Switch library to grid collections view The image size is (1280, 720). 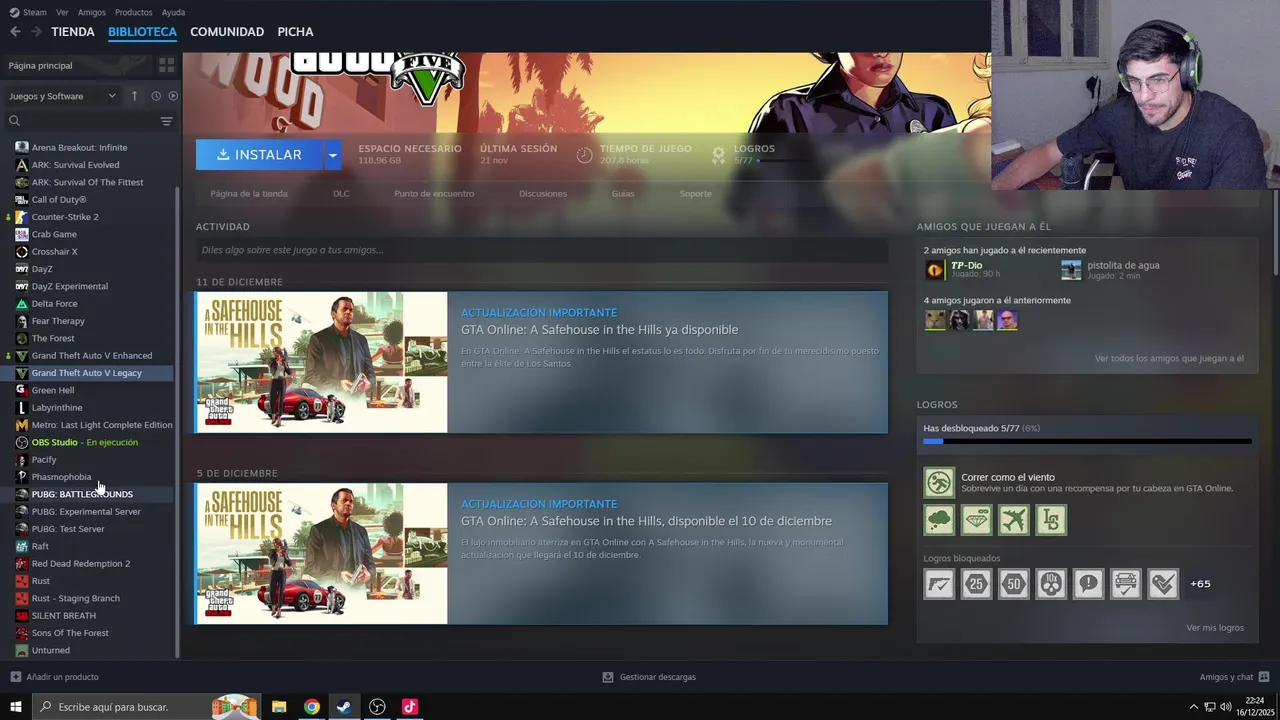tap(166, 65)
